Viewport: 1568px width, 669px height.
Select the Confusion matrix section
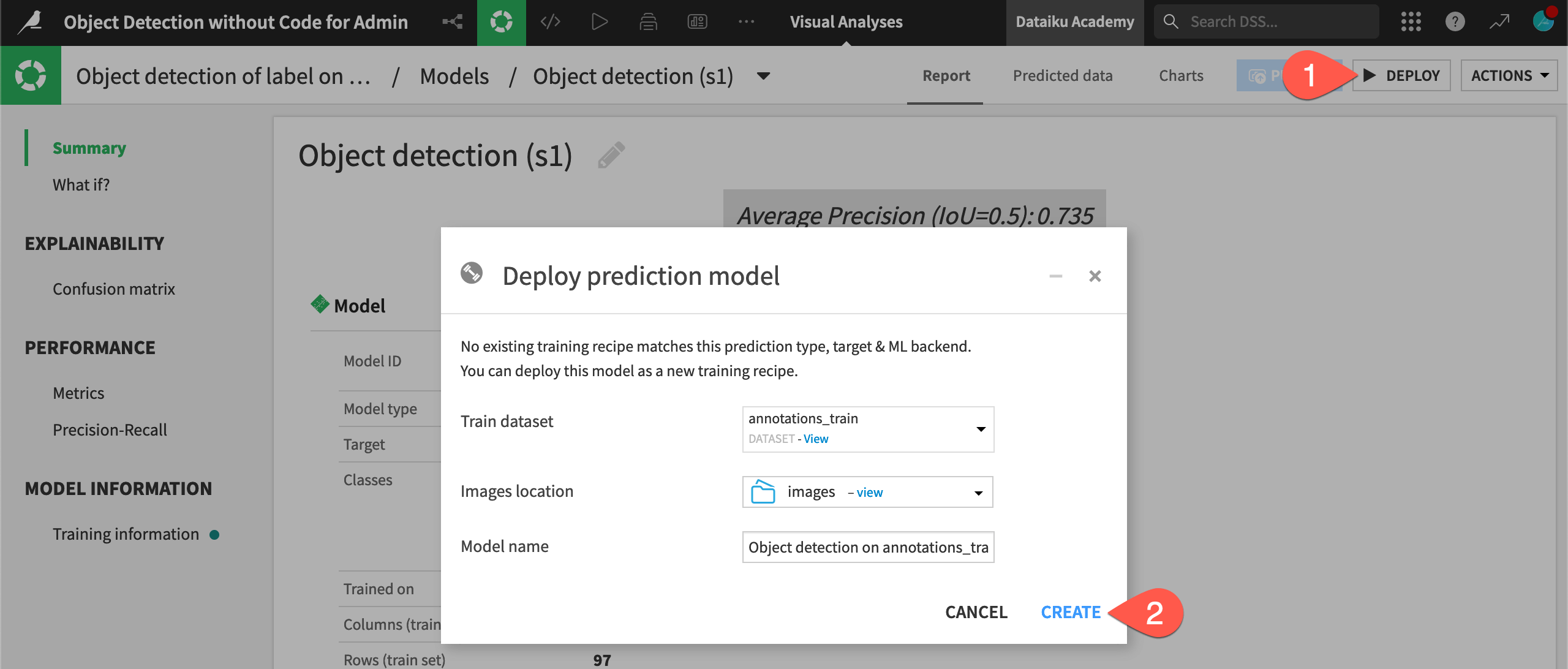[114, 289]
